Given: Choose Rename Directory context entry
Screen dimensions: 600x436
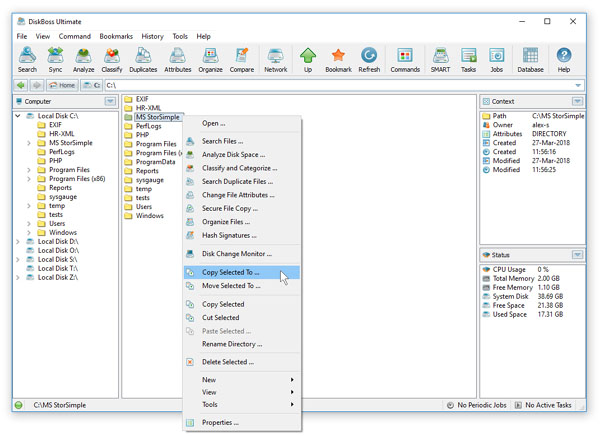Looking at the screenshot, I should click(242, 344).
